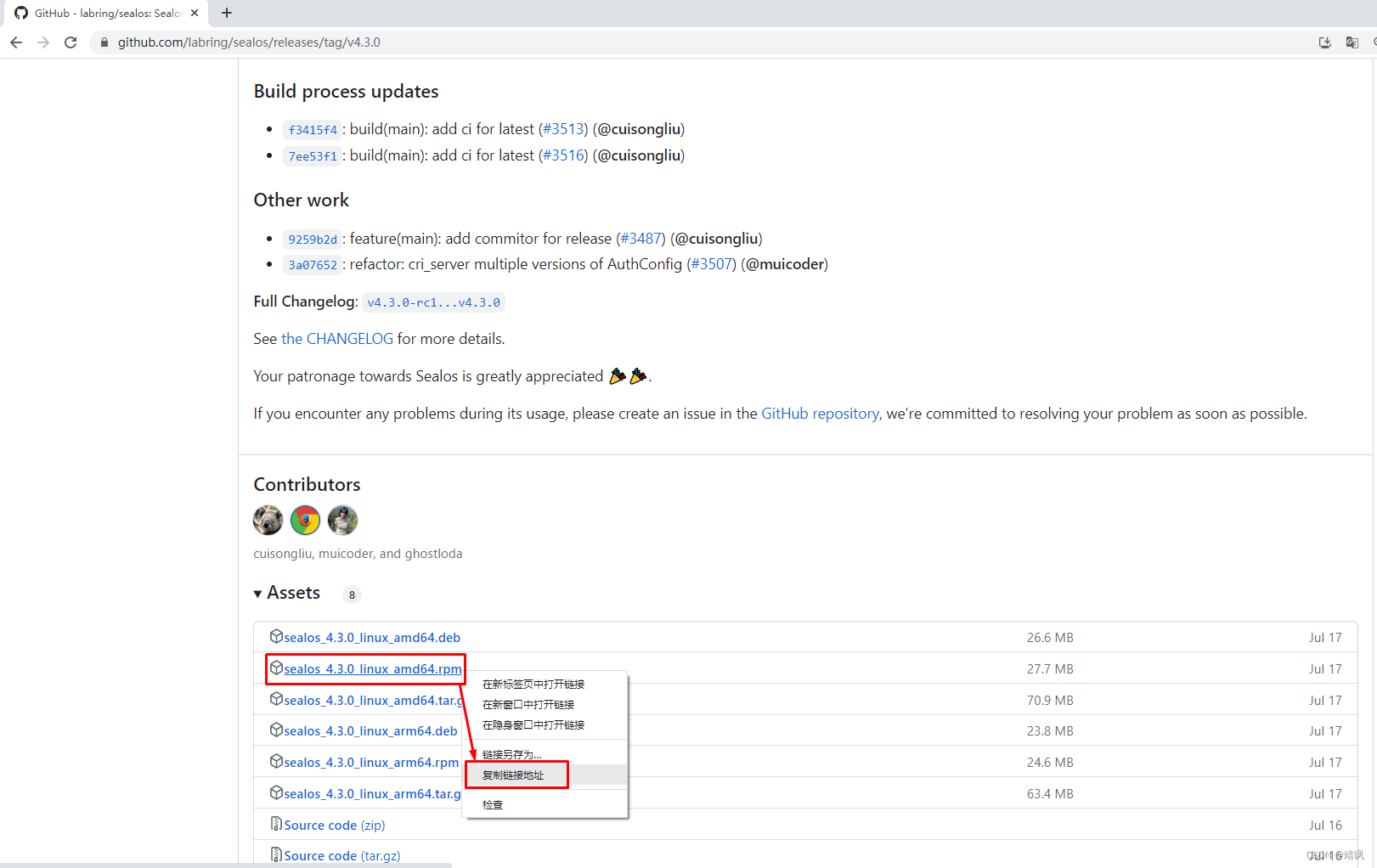The image size is (1377, 868).
Task: Click package icon of arm64.rpm asset
Action: (x=276, y=761)
